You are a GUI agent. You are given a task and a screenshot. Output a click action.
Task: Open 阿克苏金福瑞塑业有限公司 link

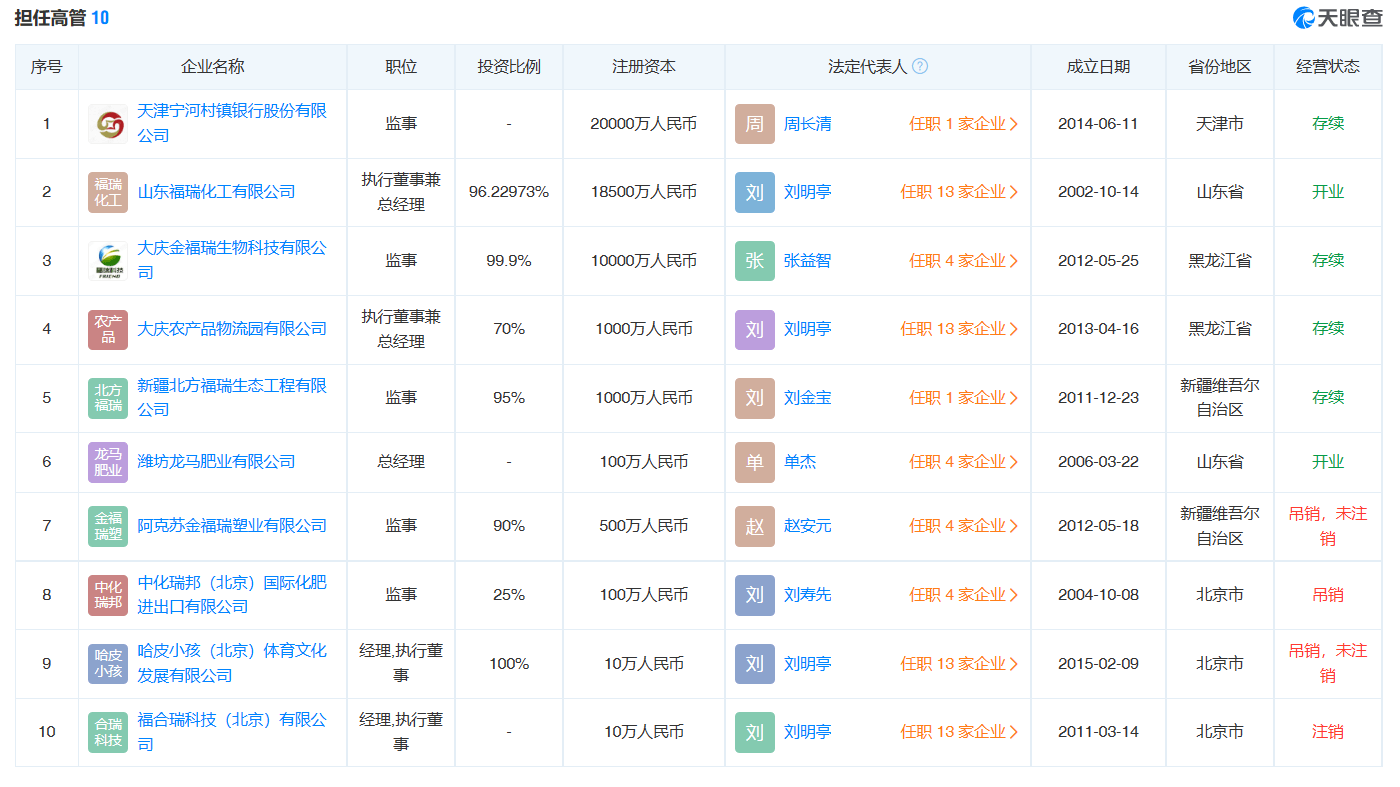click(x=232, y=526)
